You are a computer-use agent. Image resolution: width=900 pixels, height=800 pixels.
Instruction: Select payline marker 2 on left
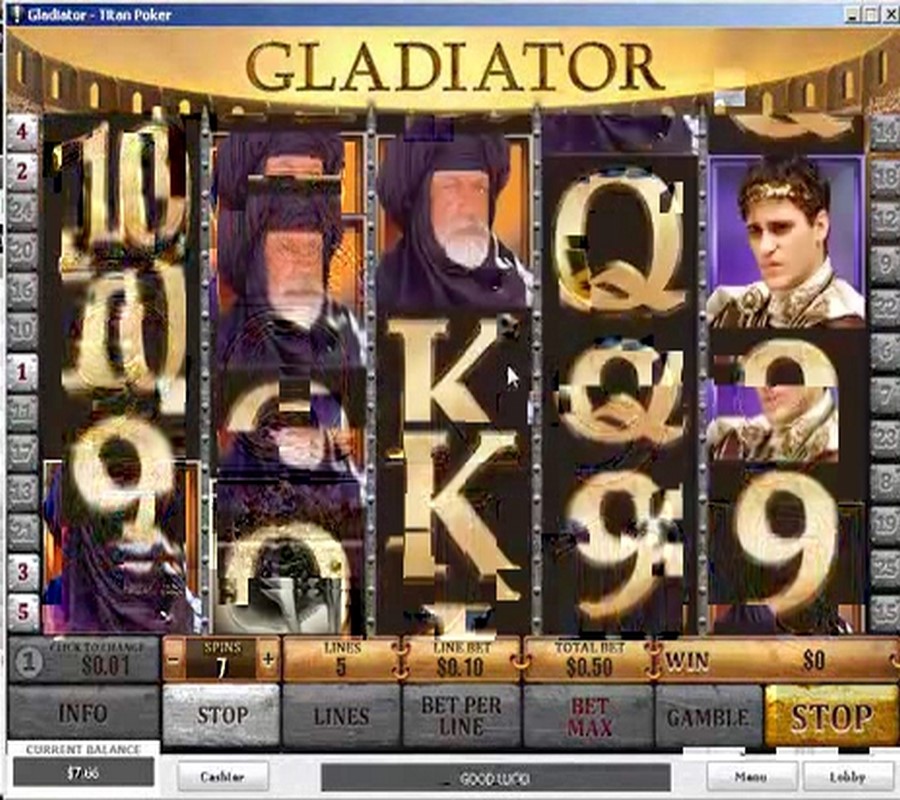22,171
